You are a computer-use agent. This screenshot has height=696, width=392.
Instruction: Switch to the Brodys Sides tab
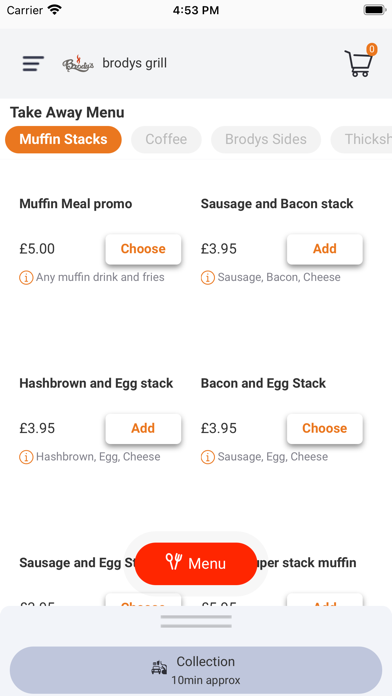[266, 139]
